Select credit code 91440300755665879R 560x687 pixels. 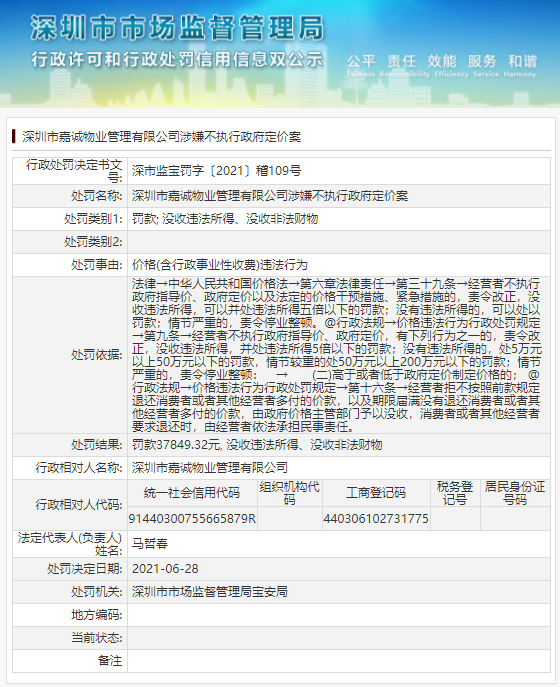pos(192,519)
